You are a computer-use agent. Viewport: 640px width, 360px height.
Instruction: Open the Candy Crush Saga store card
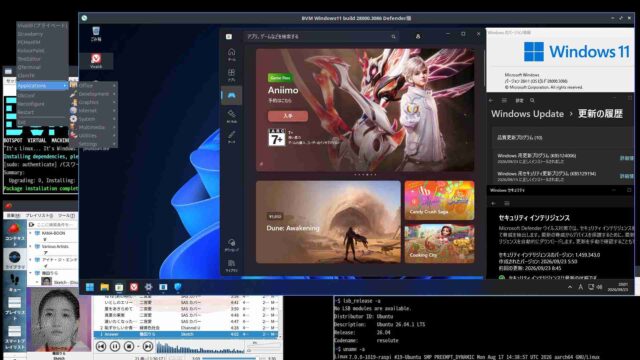[x=439, y=200]
